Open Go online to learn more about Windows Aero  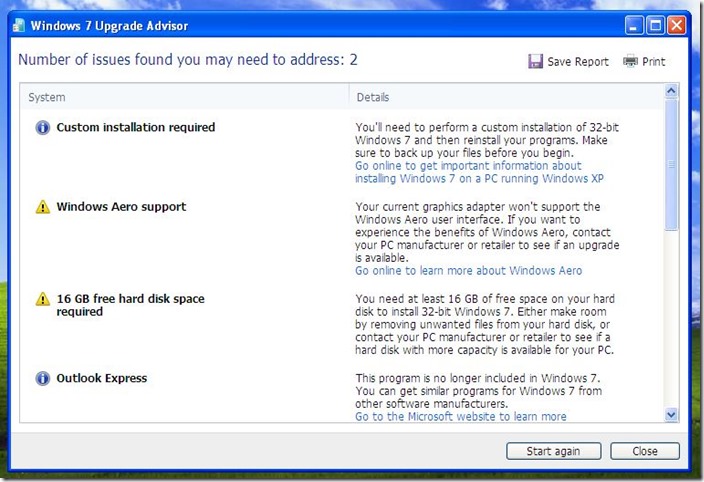pos(468,271)
